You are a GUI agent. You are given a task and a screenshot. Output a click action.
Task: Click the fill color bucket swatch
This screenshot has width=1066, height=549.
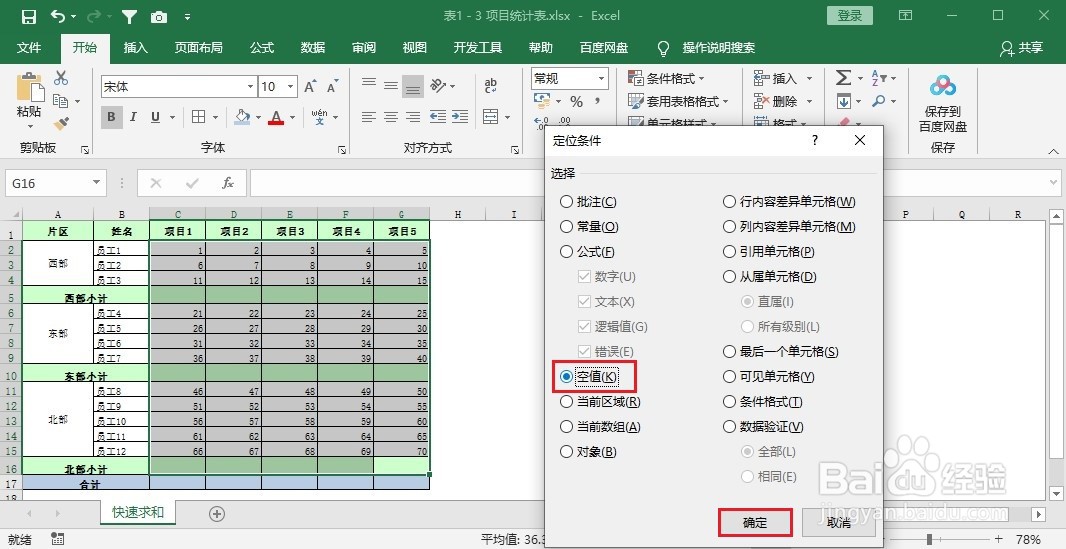click(x=243, y=117)
